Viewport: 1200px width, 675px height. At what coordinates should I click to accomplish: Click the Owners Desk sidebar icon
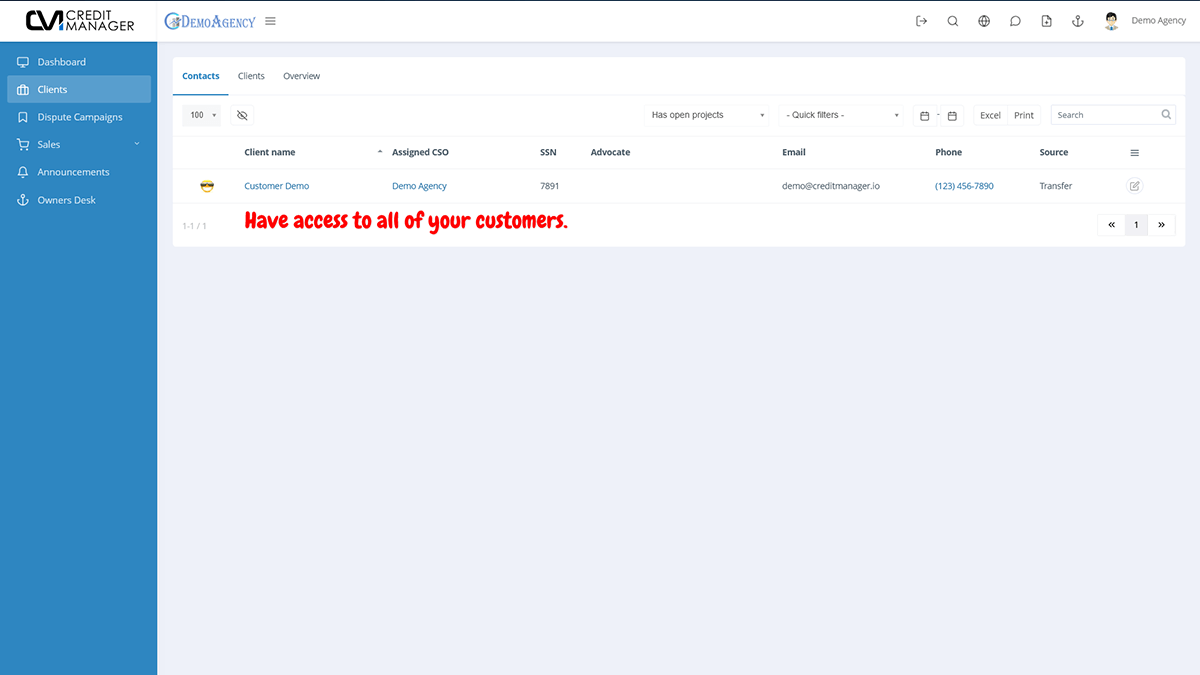22,199
